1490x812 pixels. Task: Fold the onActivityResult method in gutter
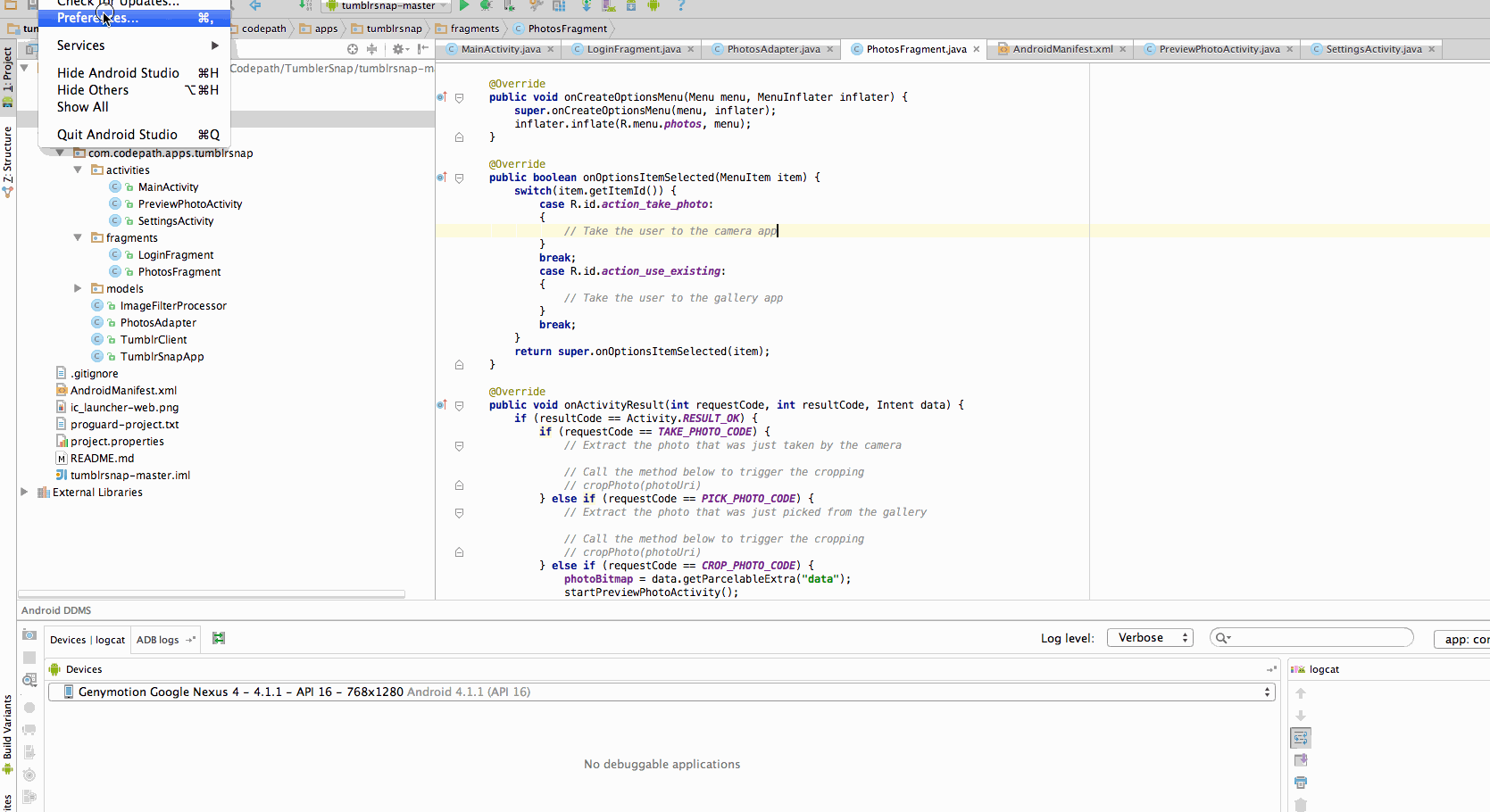click(x=459, y=405)
